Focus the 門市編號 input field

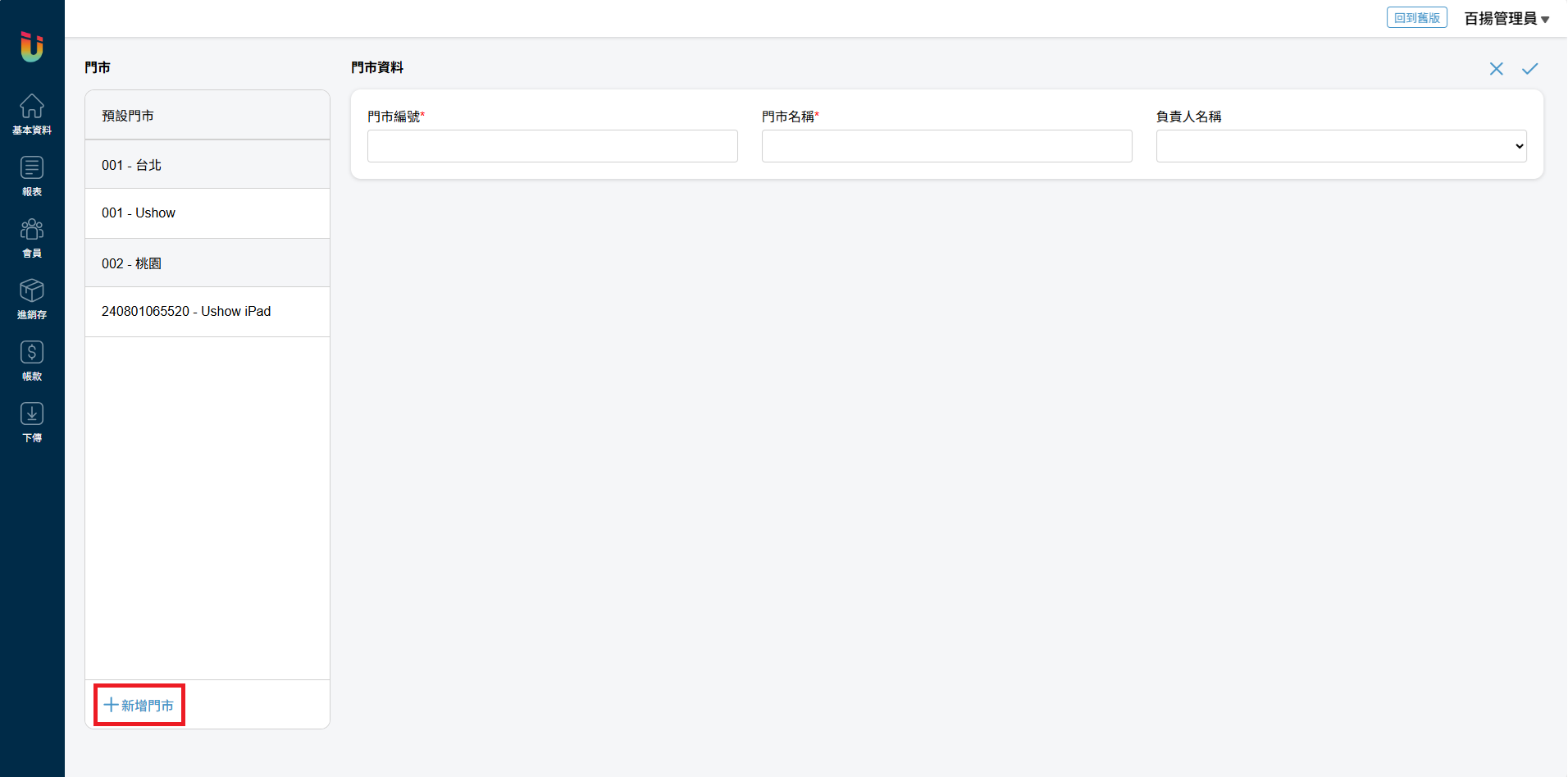(552, 146)
